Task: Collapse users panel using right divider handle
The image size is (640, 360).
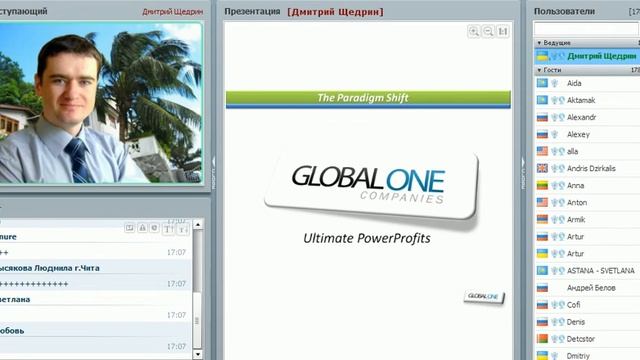Action: [523, 173]
